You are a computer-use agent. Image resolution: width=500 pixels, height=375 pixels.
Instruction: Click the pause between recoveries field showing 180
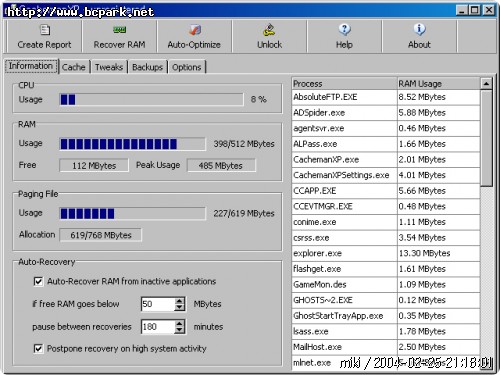[158, 327]
